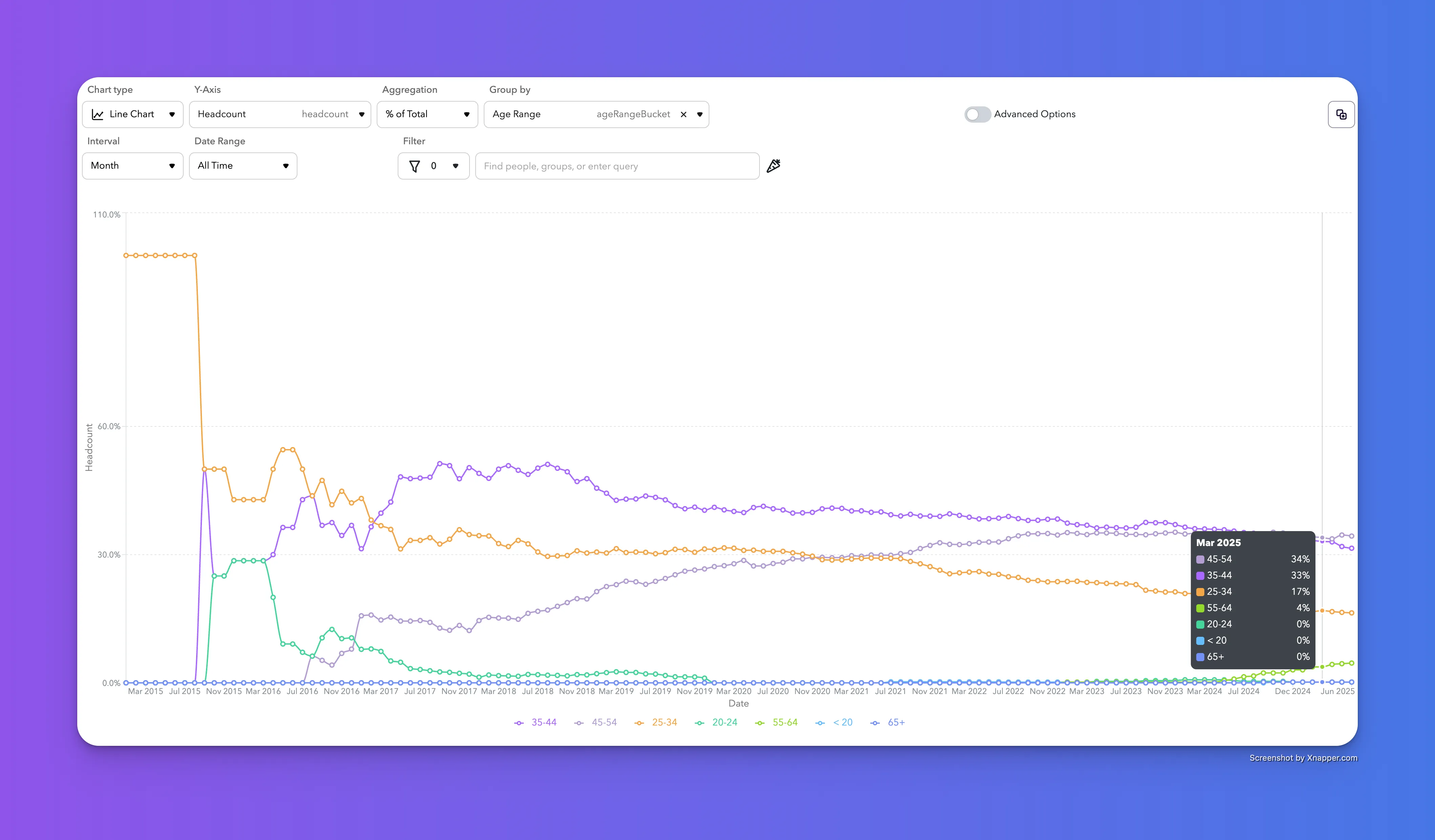Toggle the < 20 series in the legend
Image resolution: width=1435 pixels, height=840 pixels.
tap(834, 722)
